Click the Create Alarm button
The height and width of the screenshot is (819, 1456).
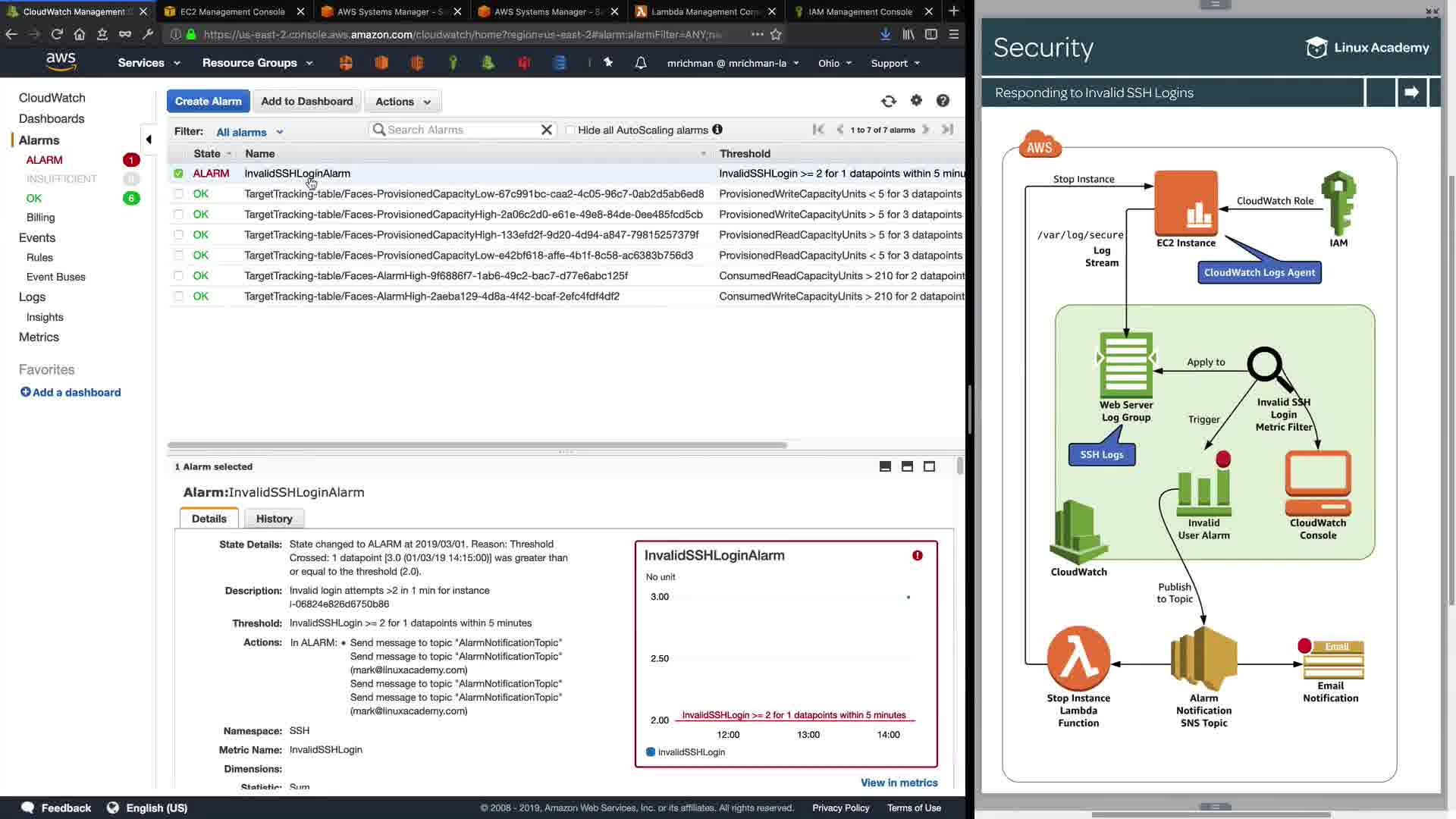[208, 102]
